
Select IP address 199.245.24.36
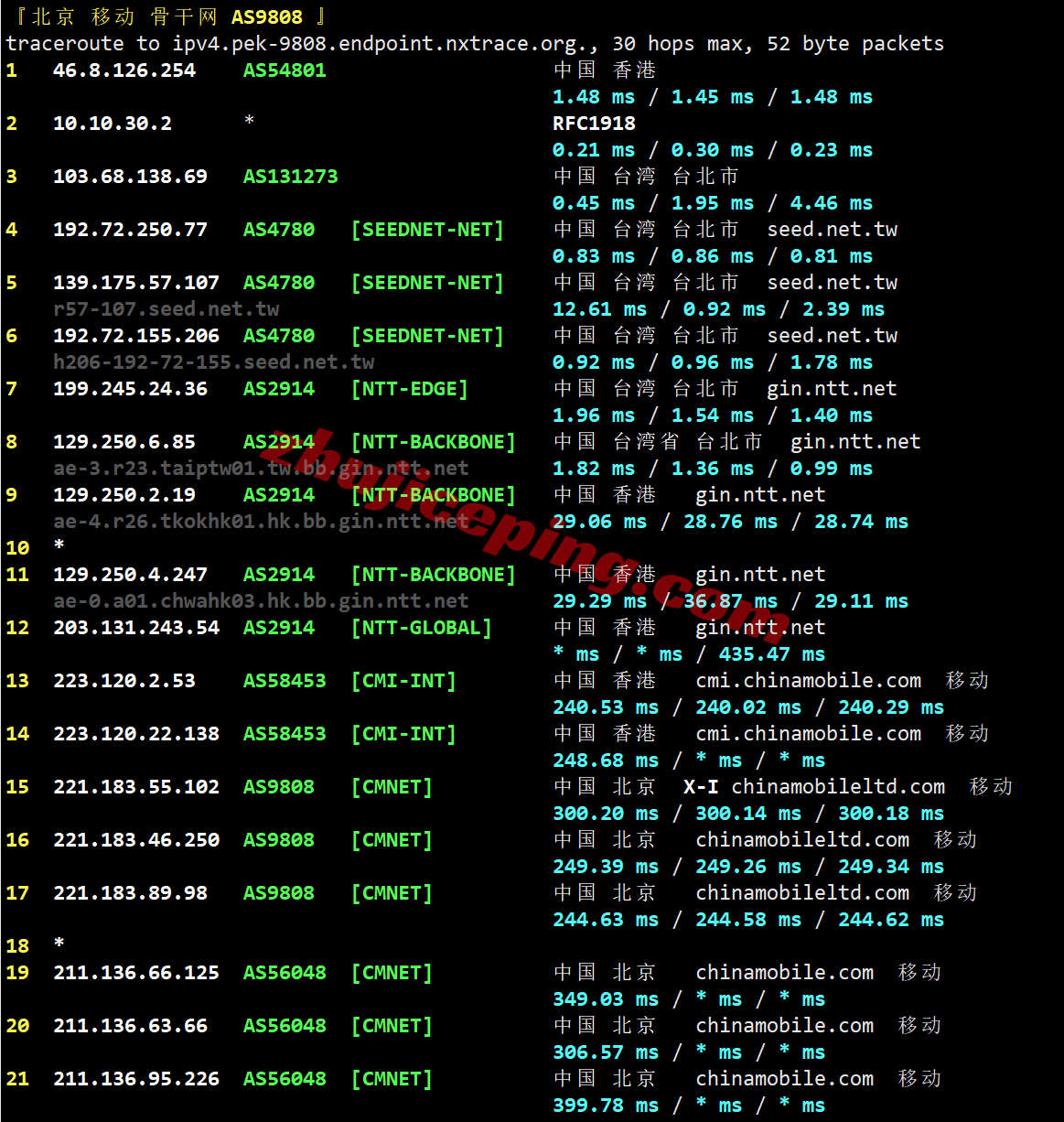(x=130, y=389)
